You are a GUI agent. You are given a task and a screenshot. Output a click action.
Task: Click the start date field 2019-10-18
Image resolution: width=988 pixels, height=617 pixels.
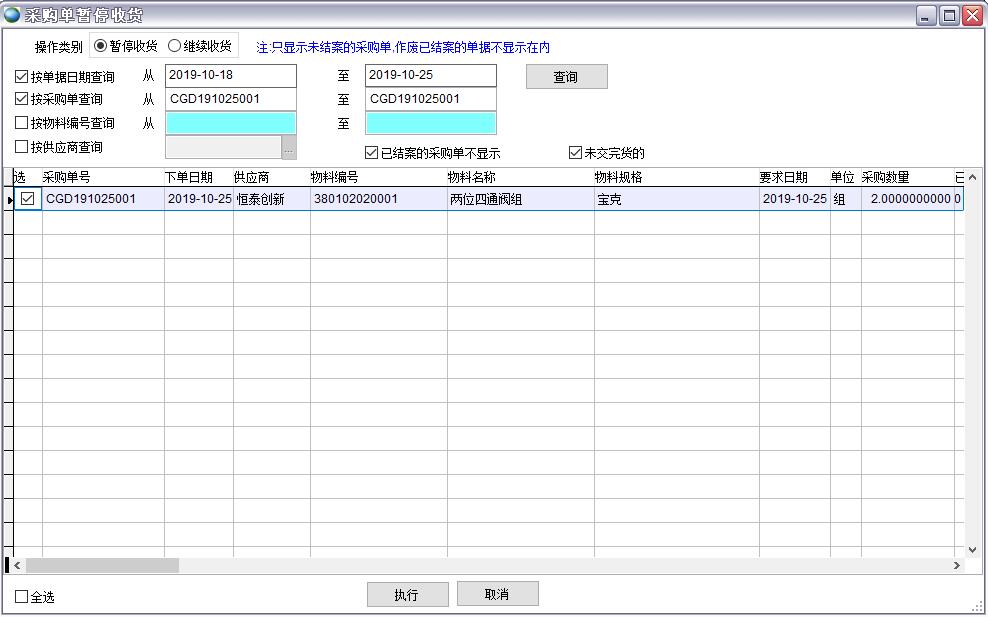tap(231, 76)
